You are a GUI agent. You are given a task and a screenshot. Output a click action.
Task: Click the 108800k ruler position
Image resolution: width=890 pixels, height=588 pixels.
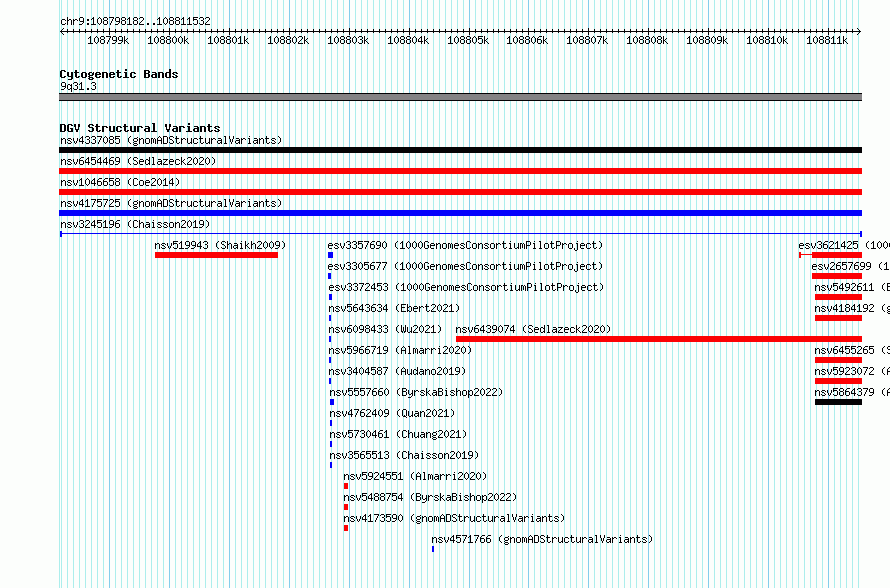168,40
